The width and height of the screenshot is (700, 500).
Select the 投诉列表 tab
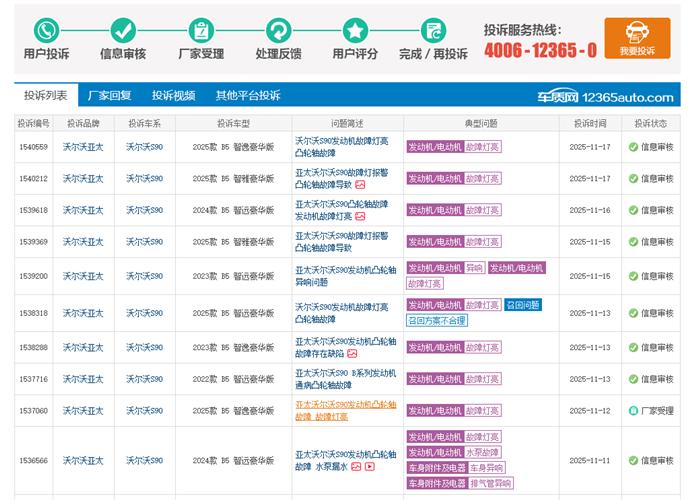pyautogui.click(x=45, y=96)
